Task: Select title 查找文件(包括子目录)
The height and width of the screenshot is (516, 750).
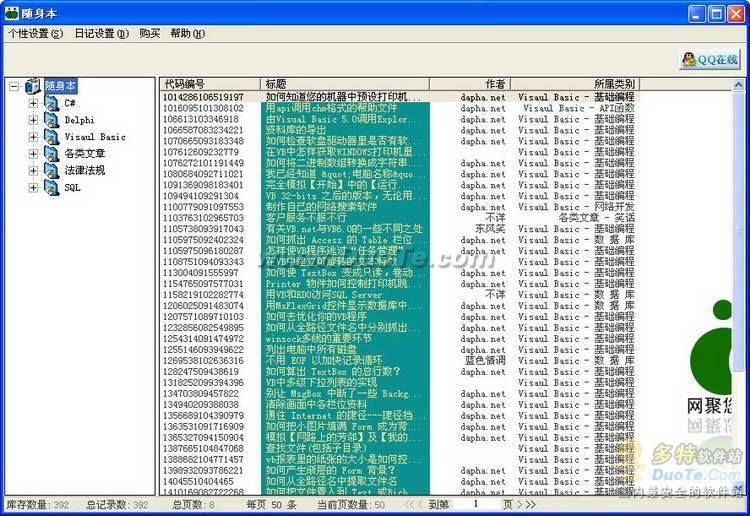Action: (x=316, y=449)
